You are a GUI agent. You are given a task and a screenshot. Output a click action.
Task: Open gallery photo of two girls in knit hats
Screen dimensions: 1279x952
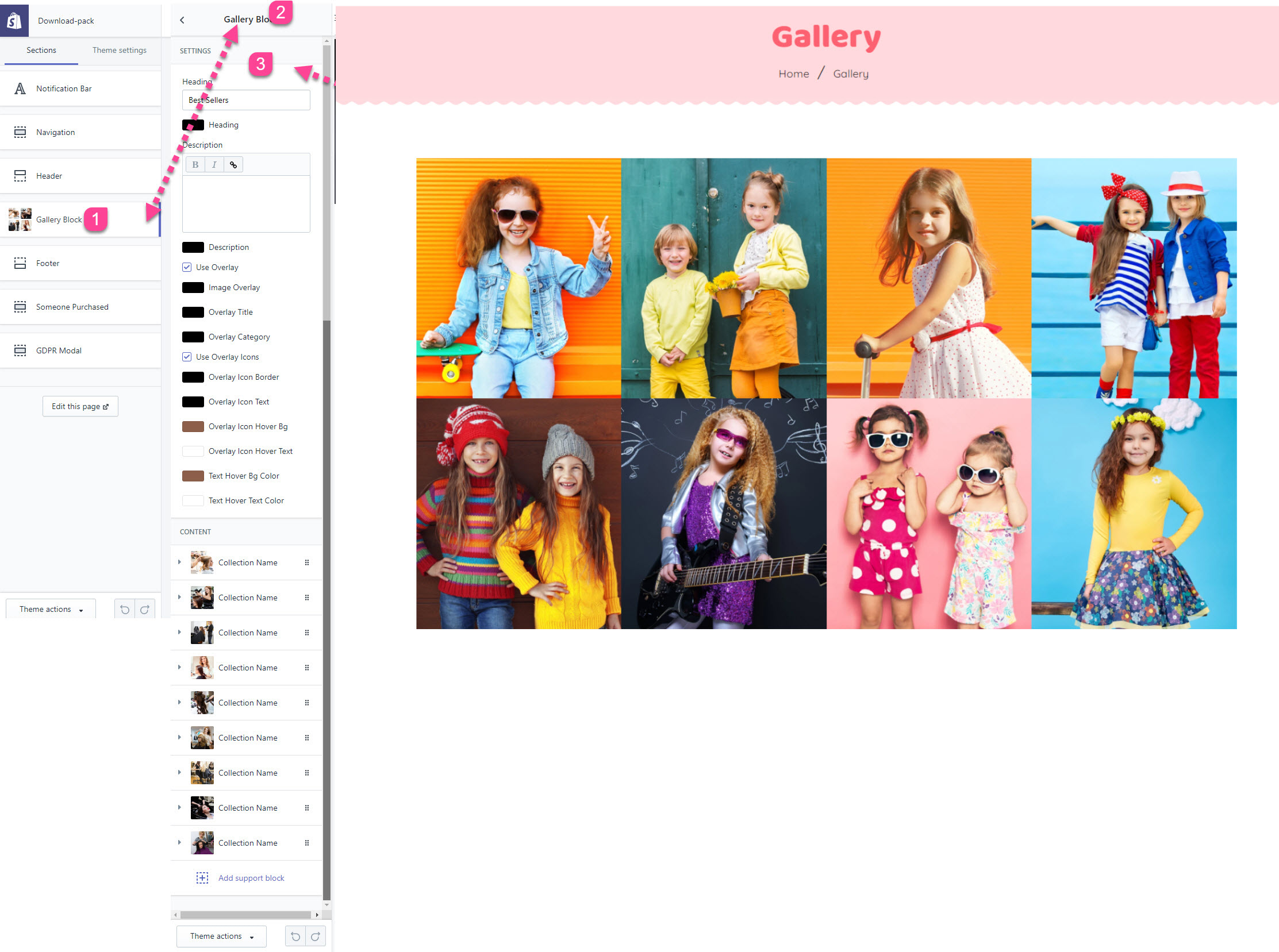point(518,514)
